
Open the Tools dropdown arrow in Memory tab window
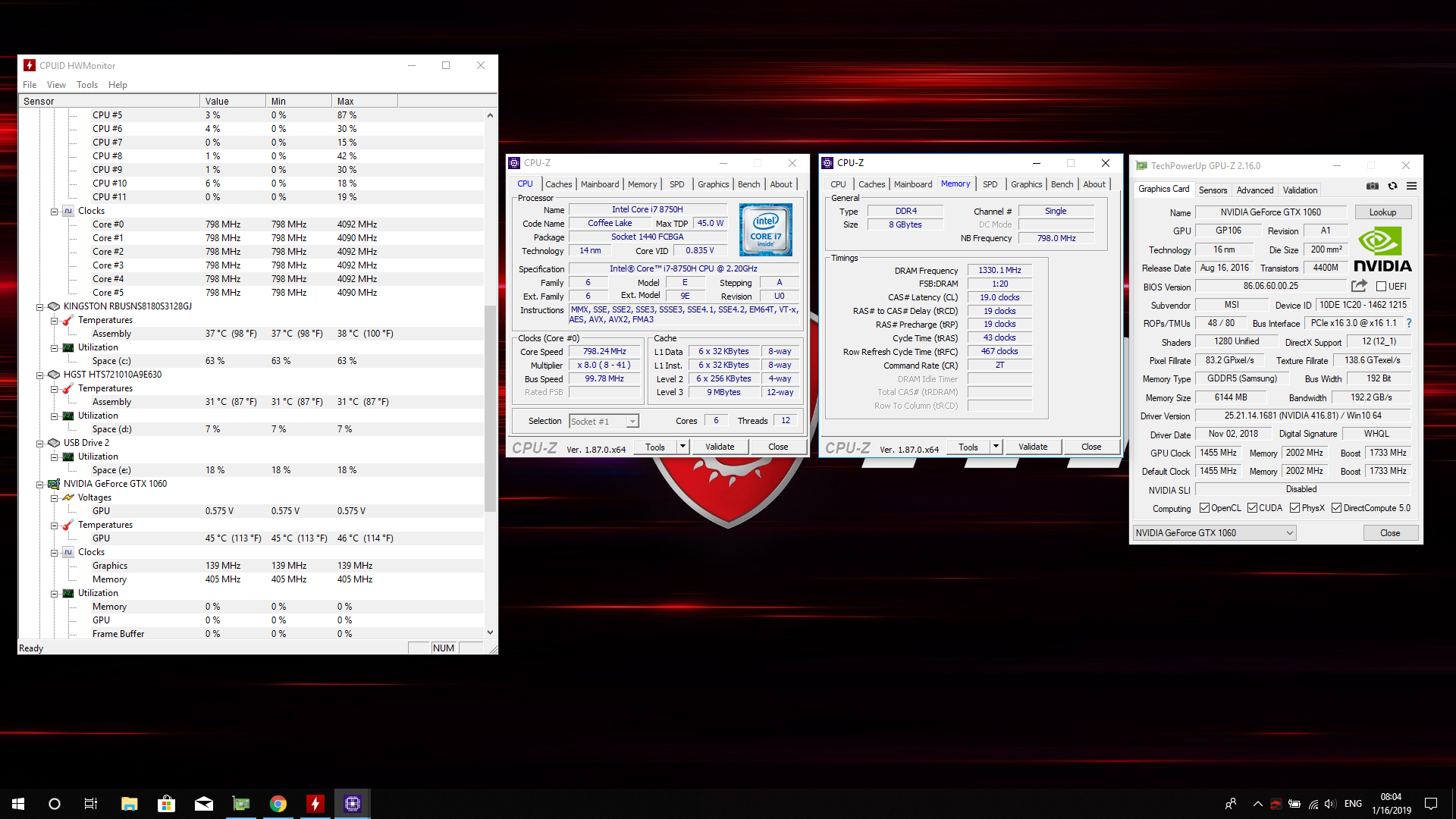[x=996, y=447]
